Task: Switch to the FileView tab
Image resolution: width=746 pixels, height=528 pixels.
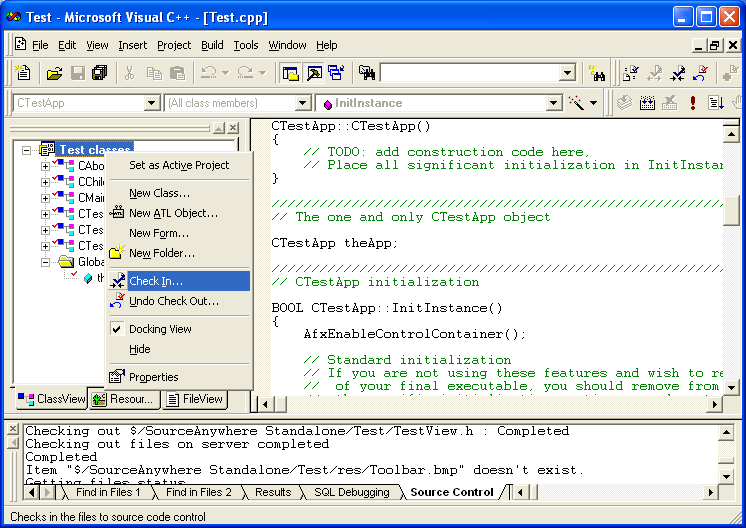Action: click(x=196, y=399)
